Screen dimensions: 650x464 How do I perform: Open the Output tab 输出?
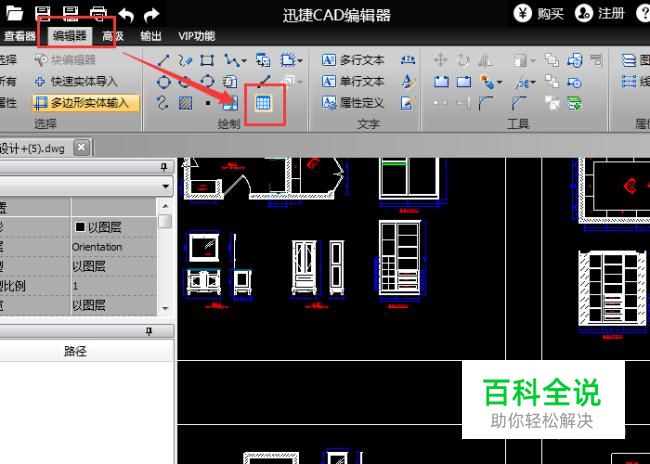click(x=150, y=36)
